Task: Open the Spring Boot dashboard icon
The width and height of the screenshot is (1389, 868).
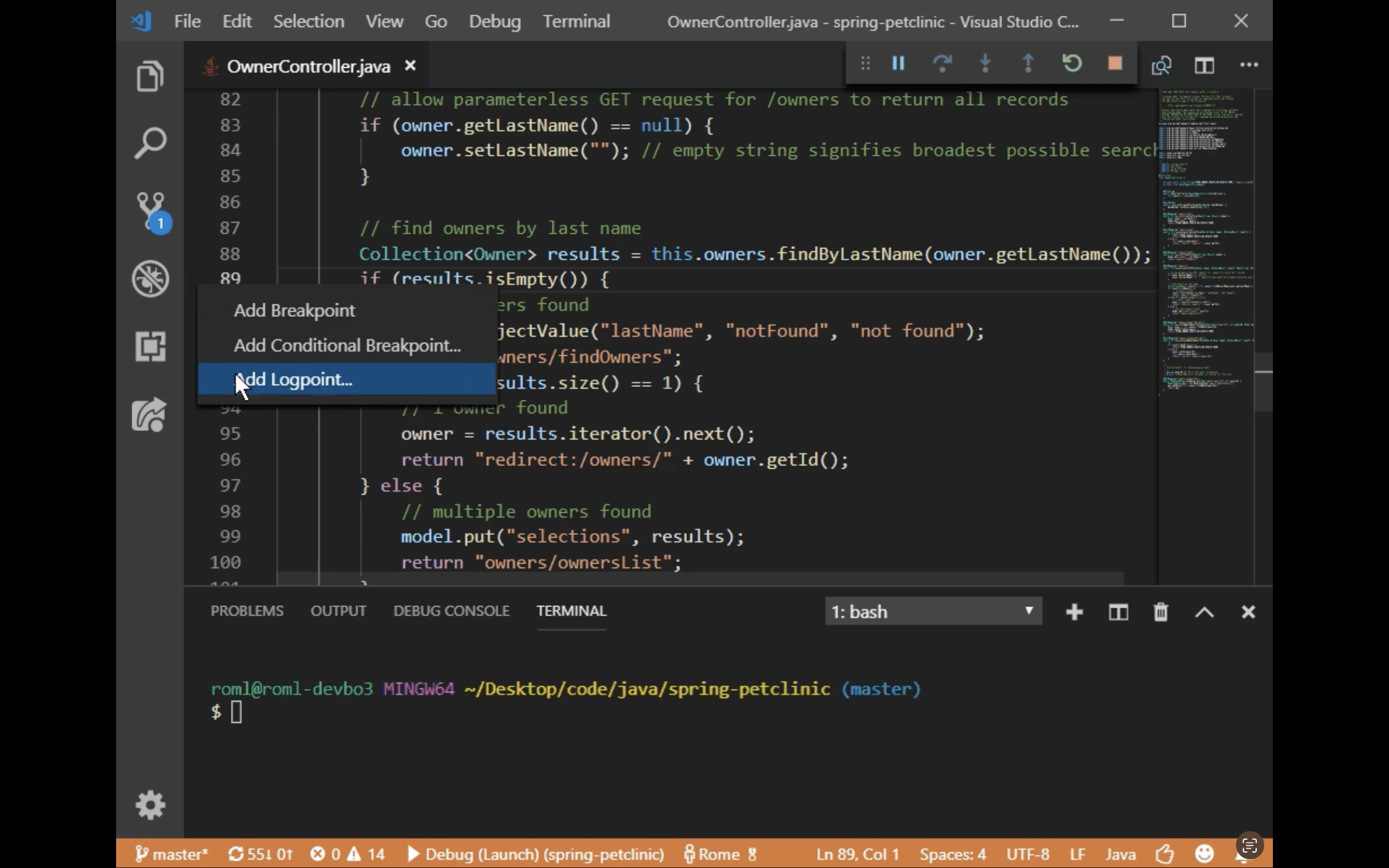Action: [x=150, y=414]
